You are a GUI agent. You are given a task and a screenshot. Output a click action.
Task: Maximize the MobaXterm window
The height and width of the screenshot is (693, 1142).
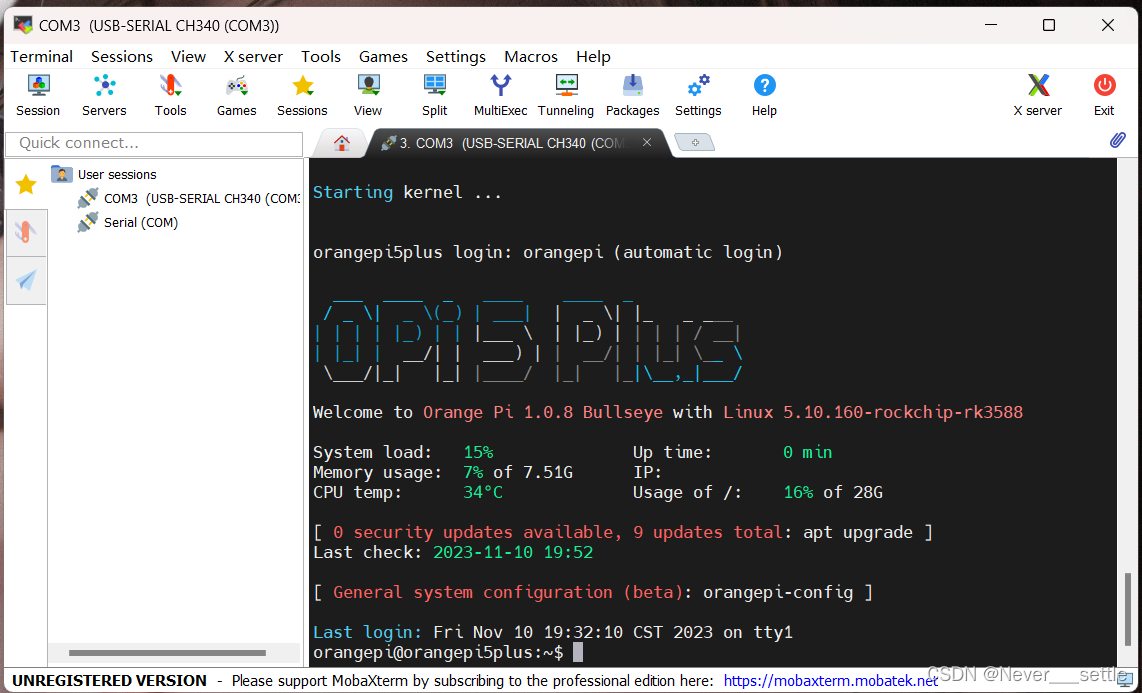pyautogui.click(x=1049, y=25)
